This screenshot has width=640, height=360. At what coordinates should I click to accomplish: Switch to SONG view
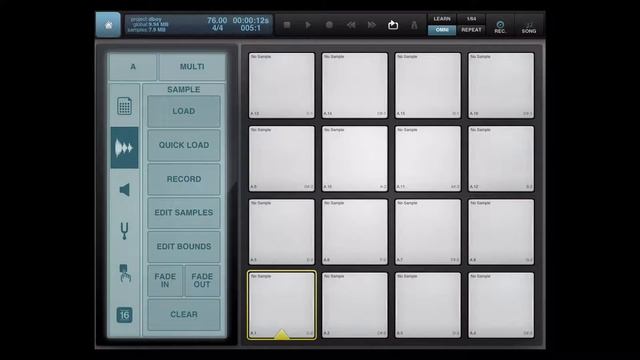[x=529, y=26]
